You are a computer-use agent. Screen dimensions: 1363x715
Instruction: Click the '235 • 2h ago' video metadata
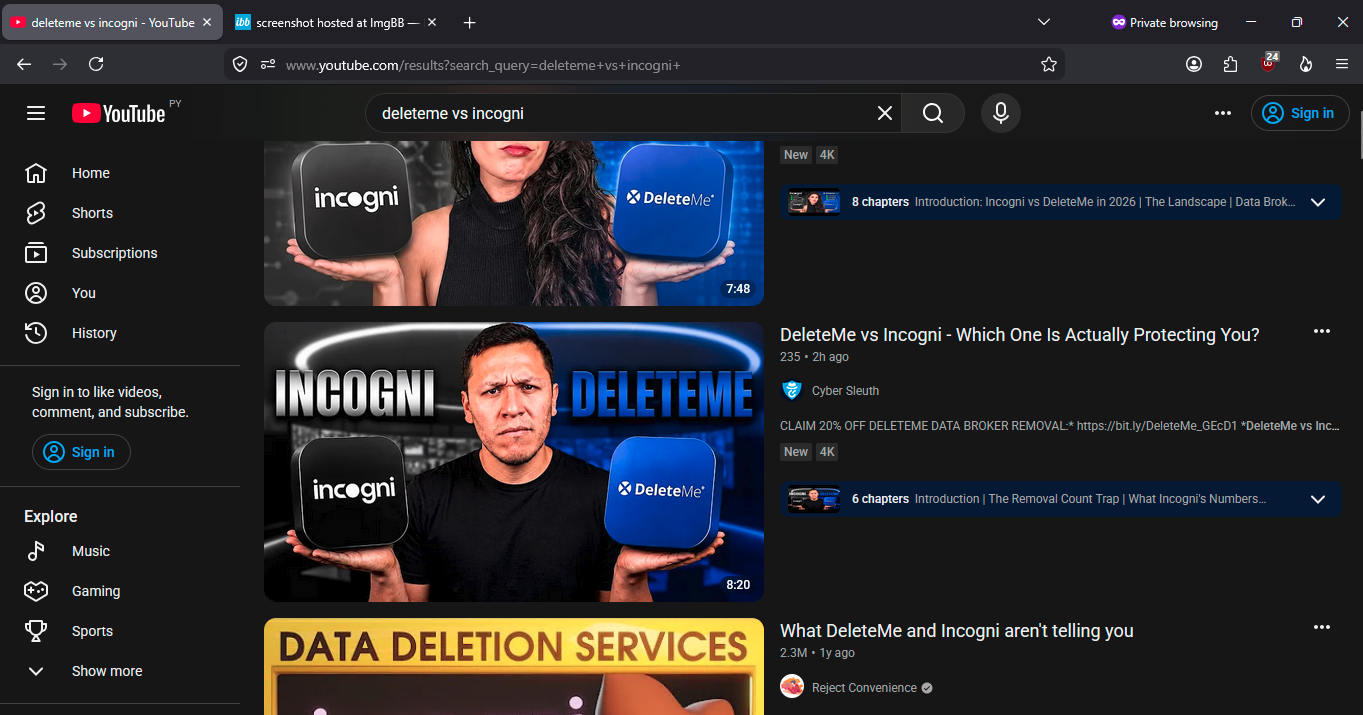point(814,357)
